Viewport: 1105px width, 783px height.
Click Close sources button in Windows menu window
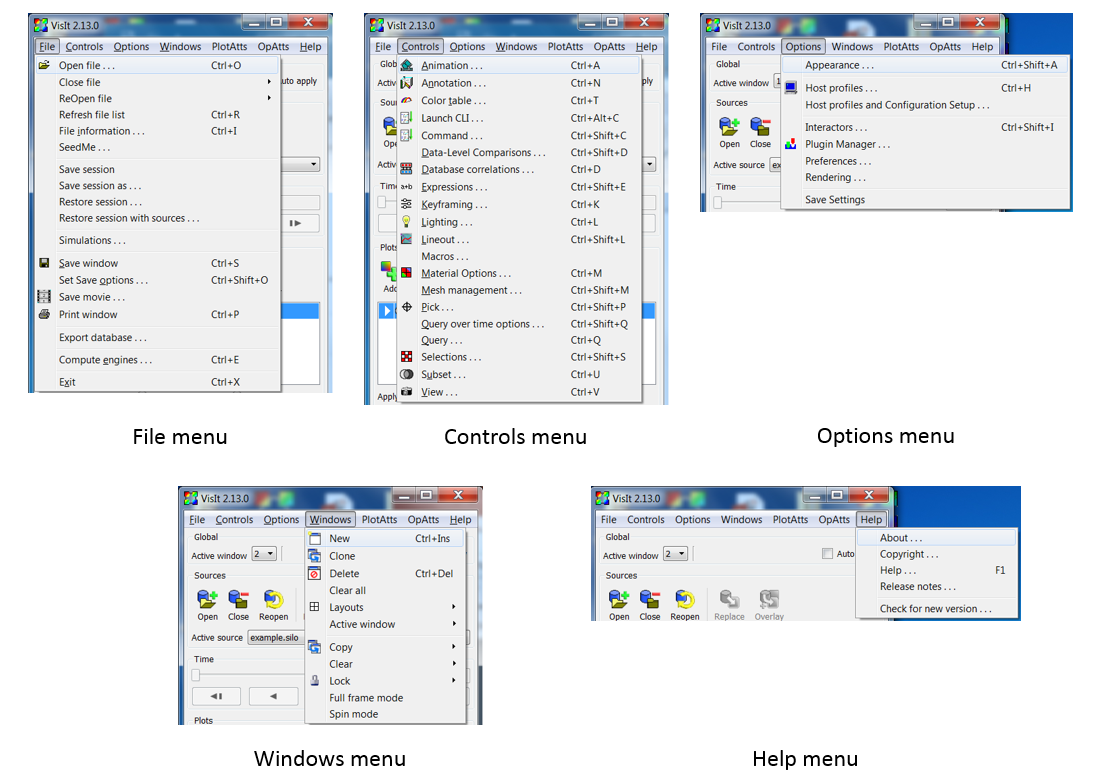[238, 605]
